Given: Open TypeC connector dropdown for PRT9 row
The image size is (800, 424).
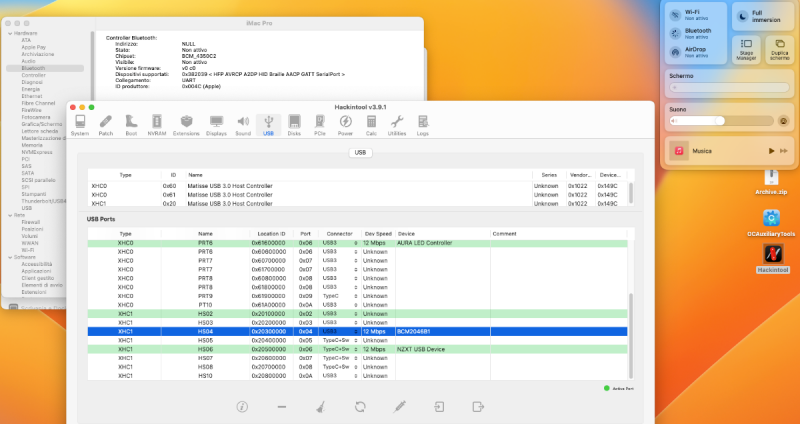Looking at the screenshot, I should click(356, 297).
